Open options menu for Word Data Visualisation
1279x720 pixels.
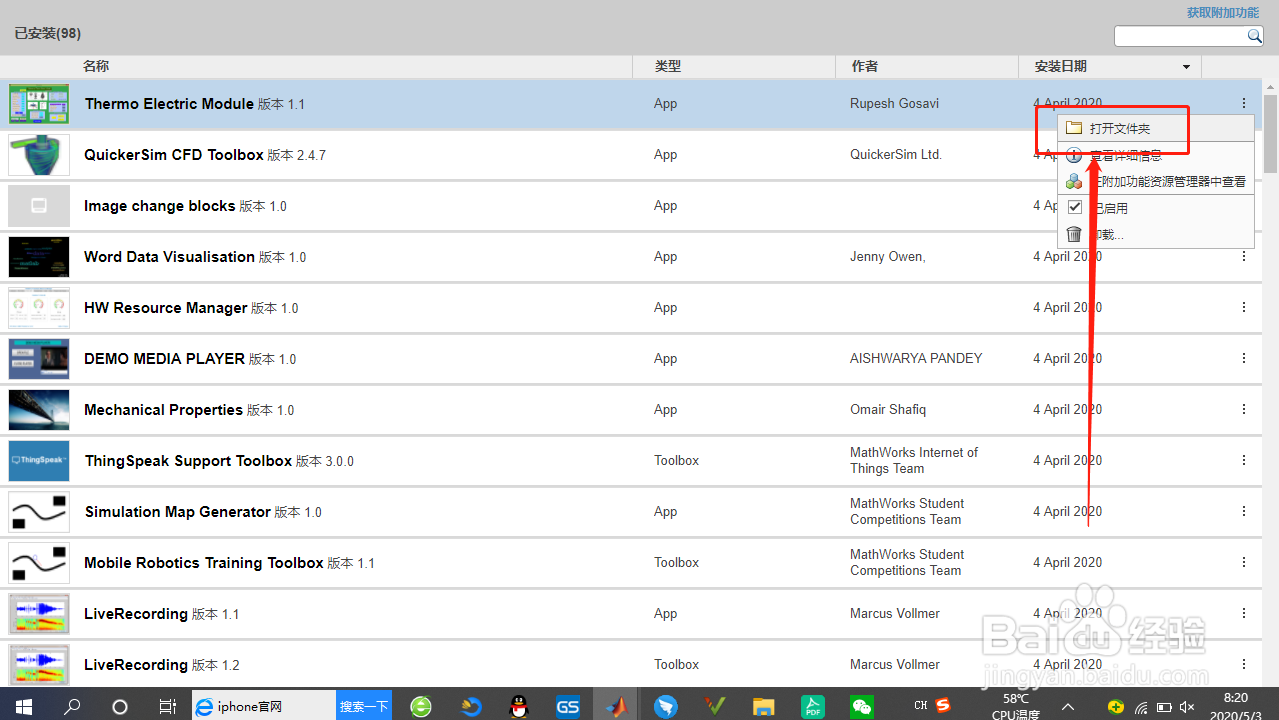pyautogui.click(x=1244, y=256)
